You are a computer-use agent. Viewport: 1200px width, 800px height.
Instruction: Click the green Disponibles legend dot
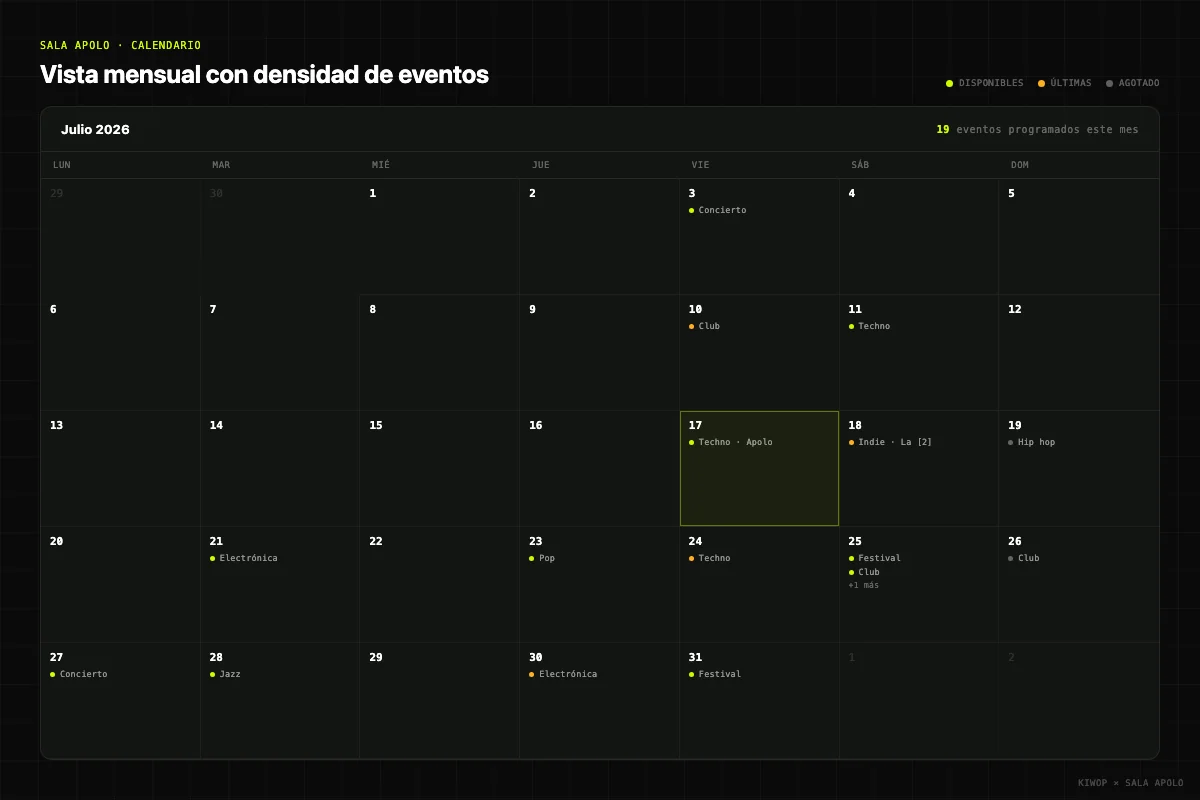point(949,83)
